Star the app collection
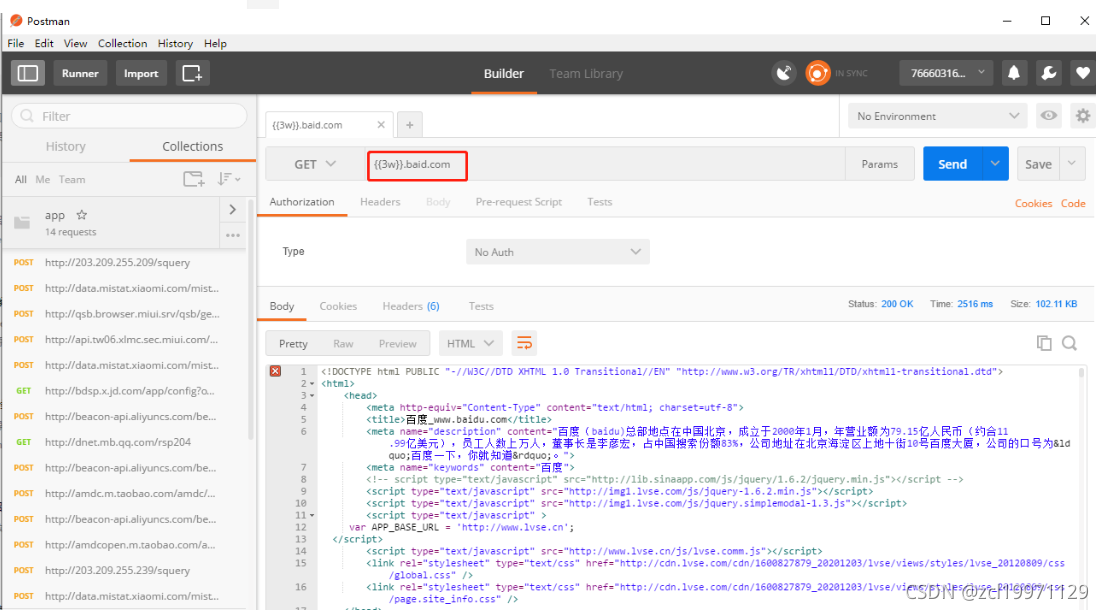Screen dimensions: 1104x610 click(x=82, y=215)
